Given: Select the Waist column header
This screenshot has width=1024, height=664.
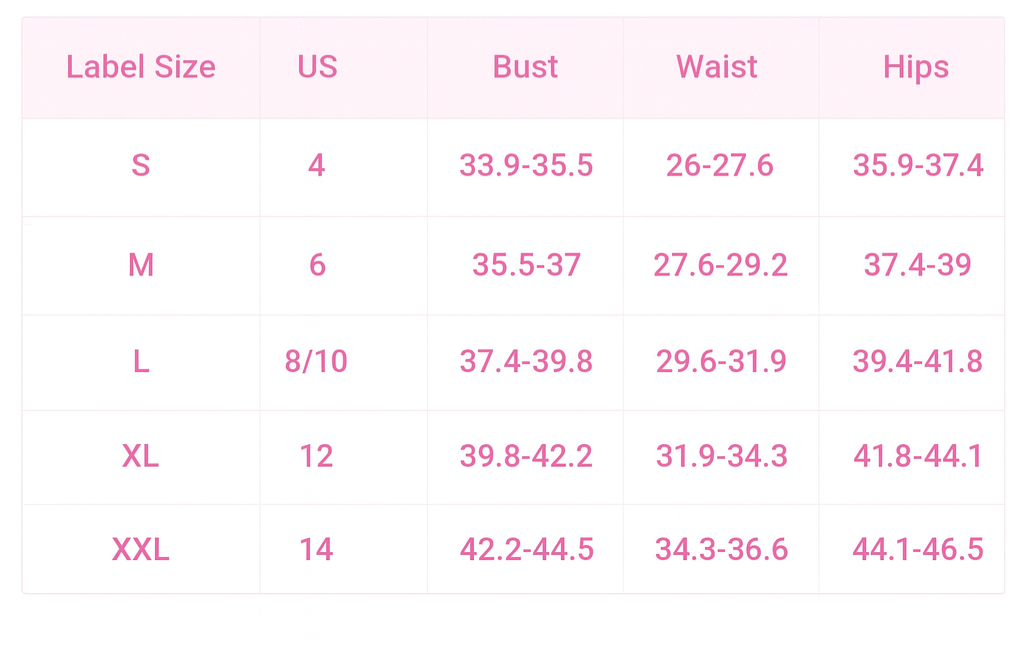Looking at the screenshot, I should click(717, 67).
